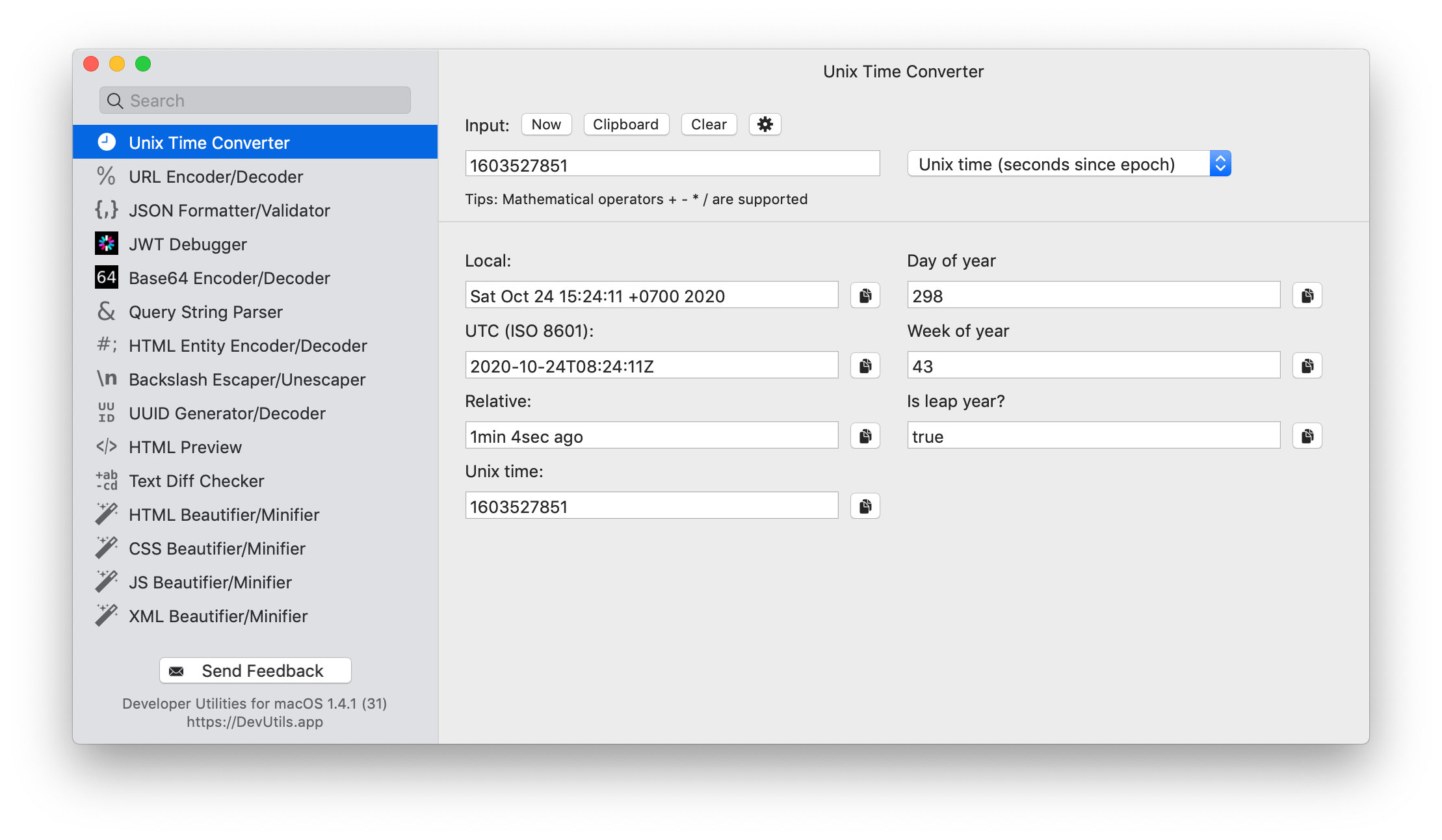1442x840 pixels.
Task: Click the Clipboard button
Action: (625, 124)
